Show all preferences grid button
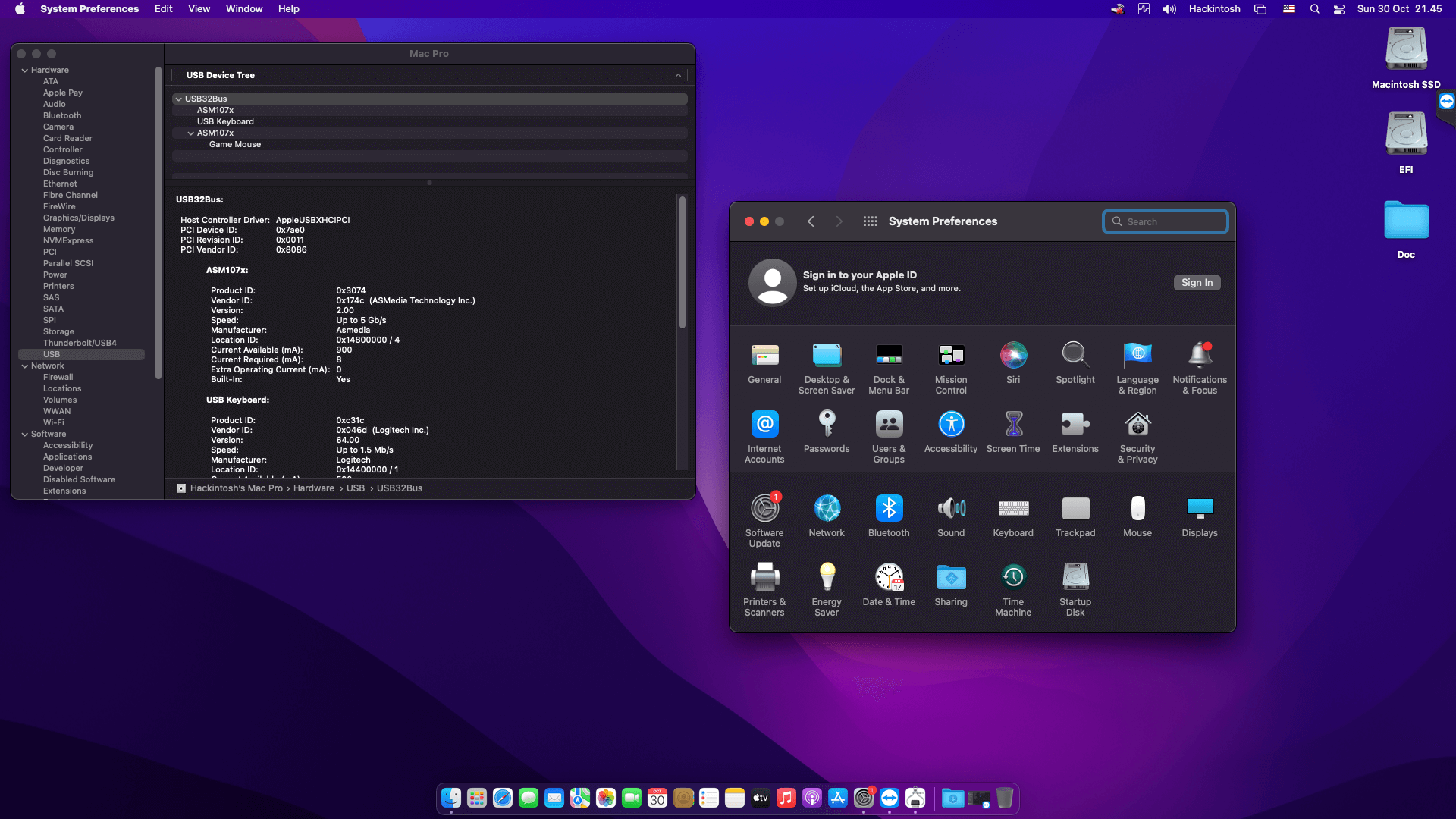The image size is (1456, 819). [x=870, y=221]
